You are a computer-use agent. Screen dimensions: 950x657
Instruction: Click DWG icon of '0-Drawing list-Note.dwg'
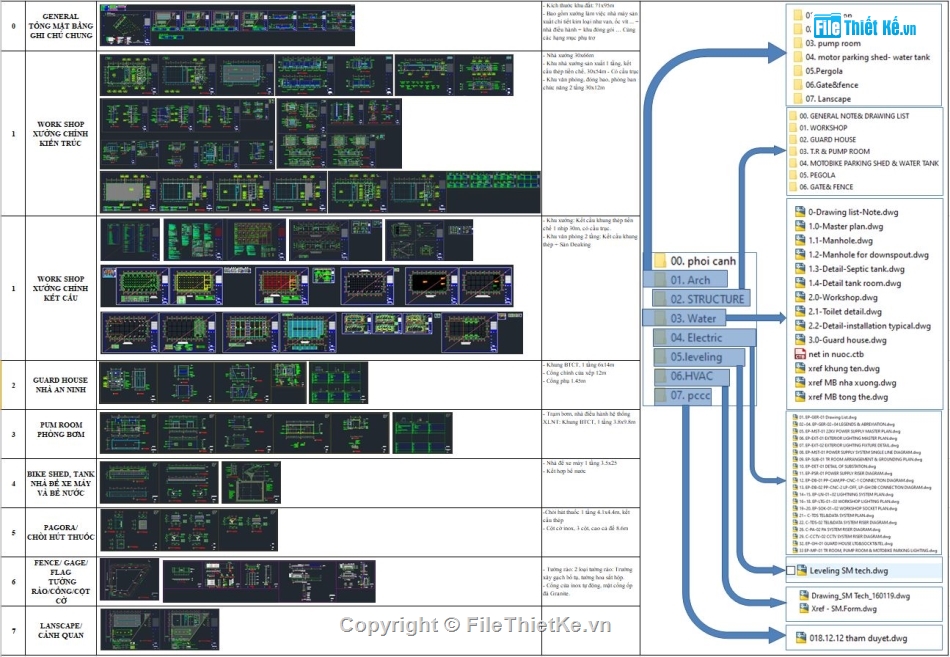tap(800, 212)
